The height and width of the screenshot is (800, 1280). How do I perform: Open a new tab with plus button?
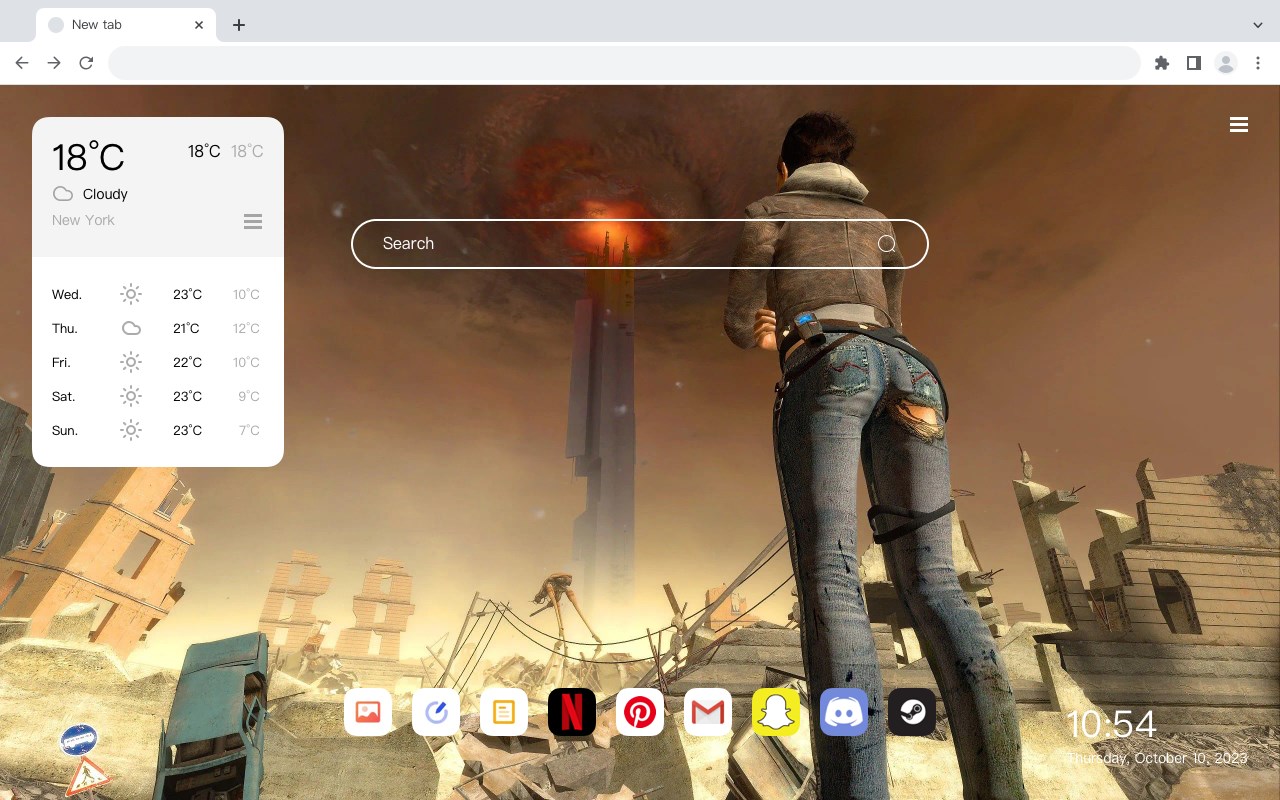coord(238,25)
